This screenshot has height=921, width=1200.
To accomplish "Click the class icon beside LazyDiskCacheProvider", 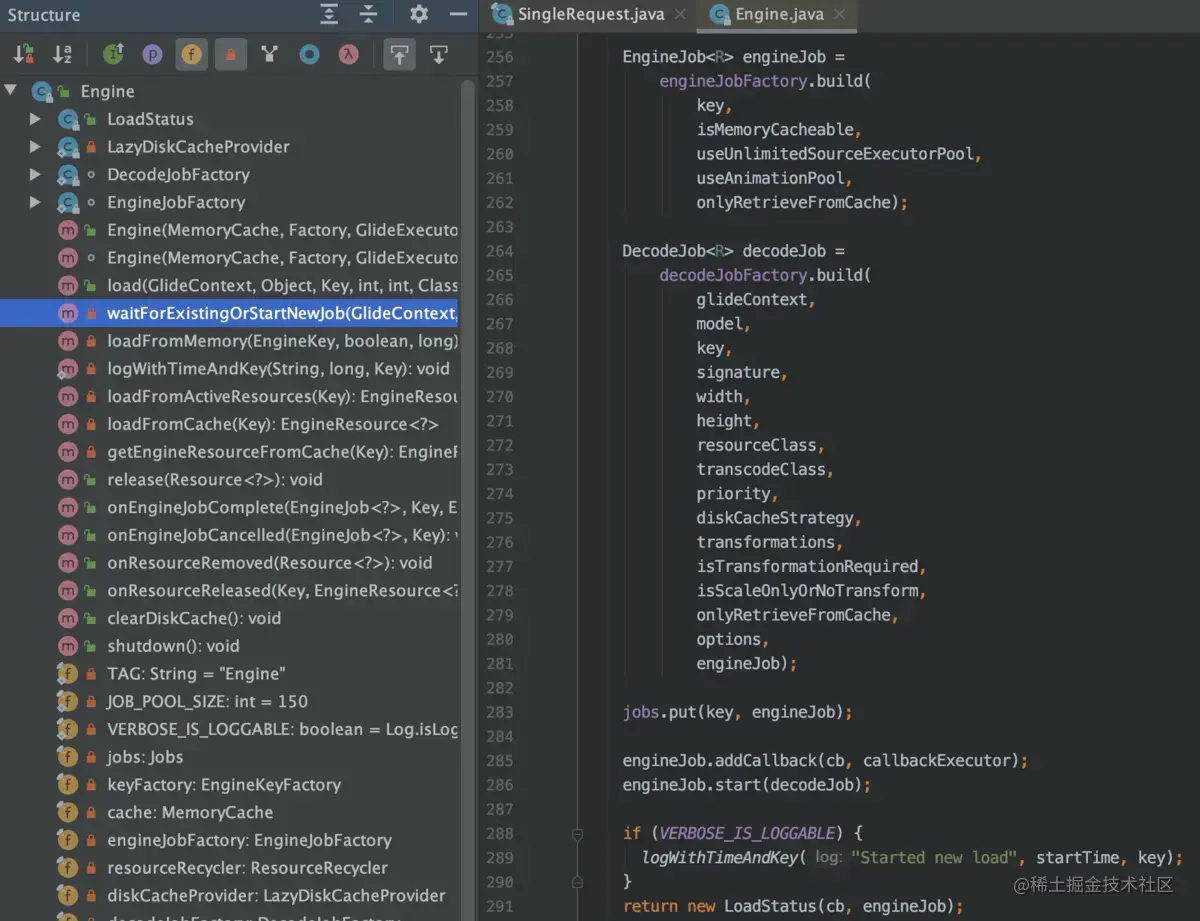I will pos(68,147).
